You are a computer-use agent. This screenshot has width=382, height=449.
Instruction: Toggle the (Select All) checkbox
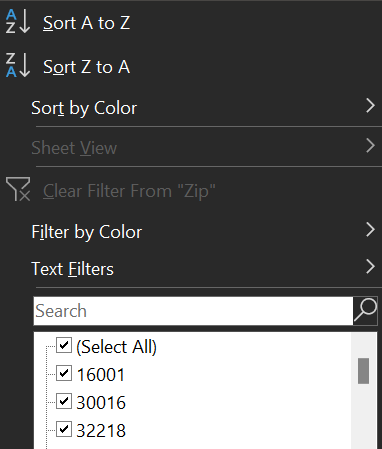point(64,345)
